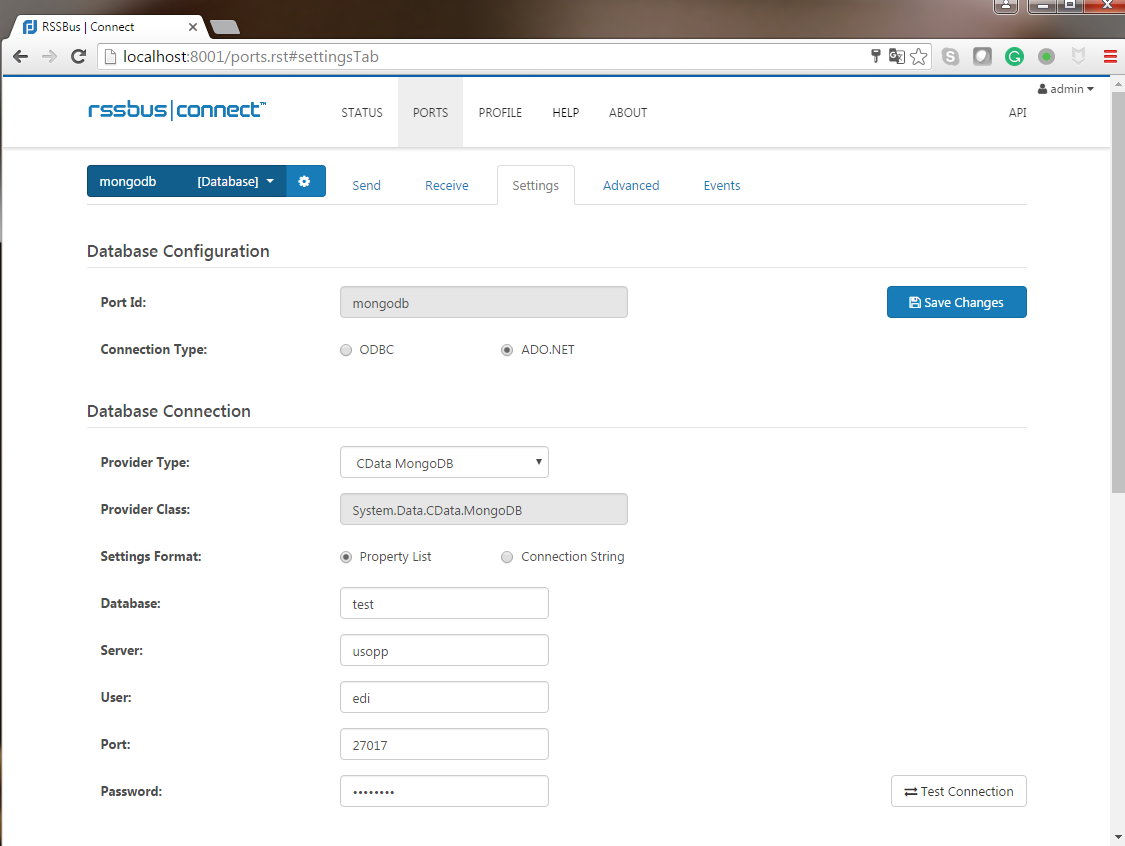This screenshot has width=1125, height=846.
Task: Click the Test Connection button
Action: click(958, 791)
